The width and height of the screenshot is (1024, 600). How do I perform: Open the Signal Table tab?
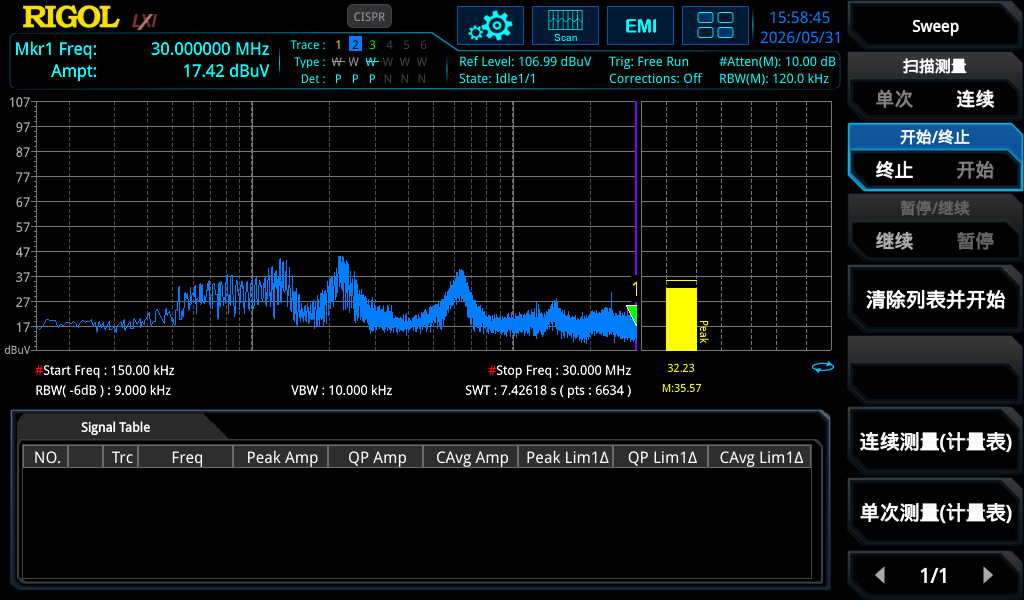point(116,427)
